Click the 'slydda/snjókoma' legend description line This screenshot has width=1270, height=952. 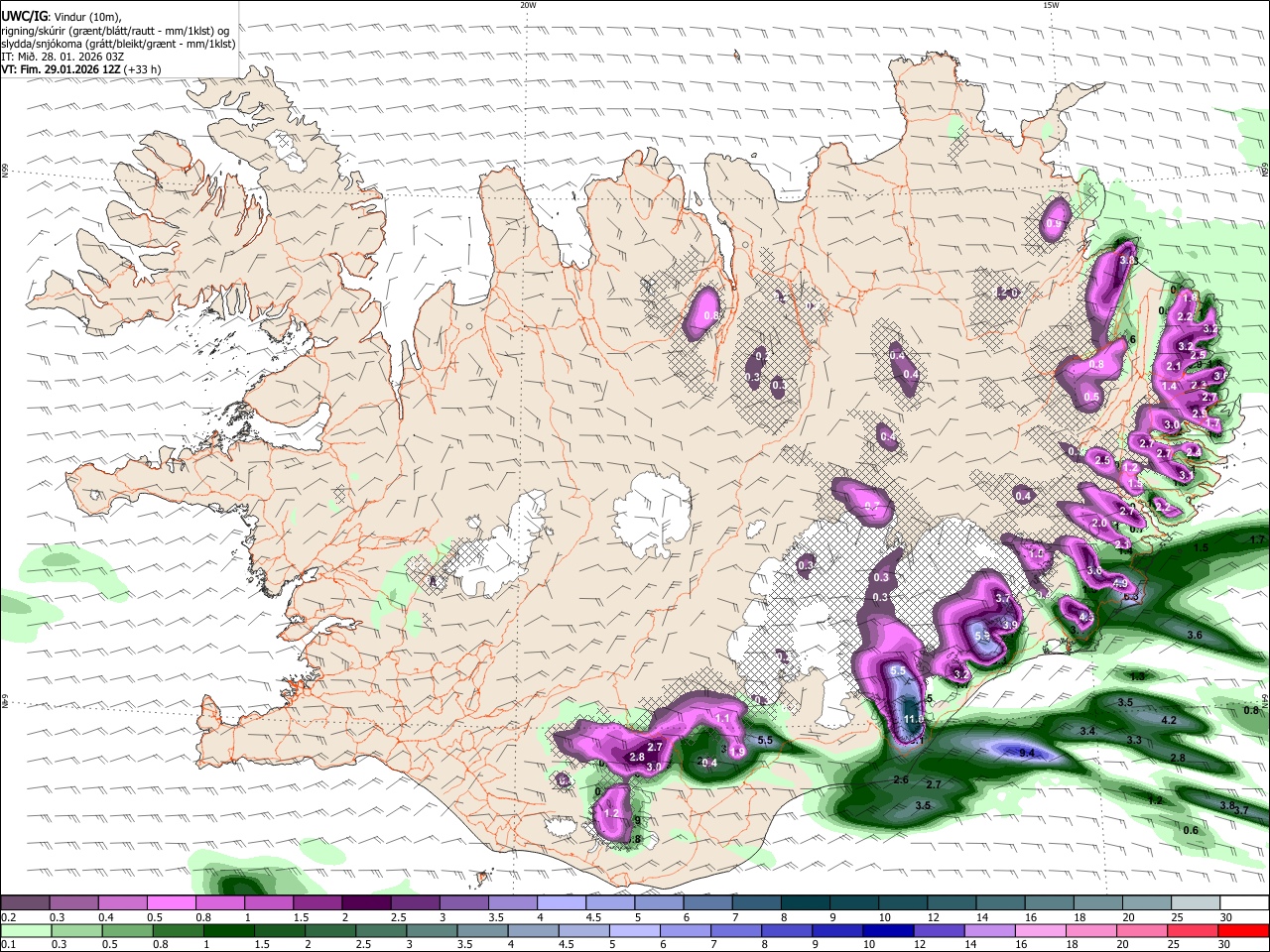tap(118, 44)
